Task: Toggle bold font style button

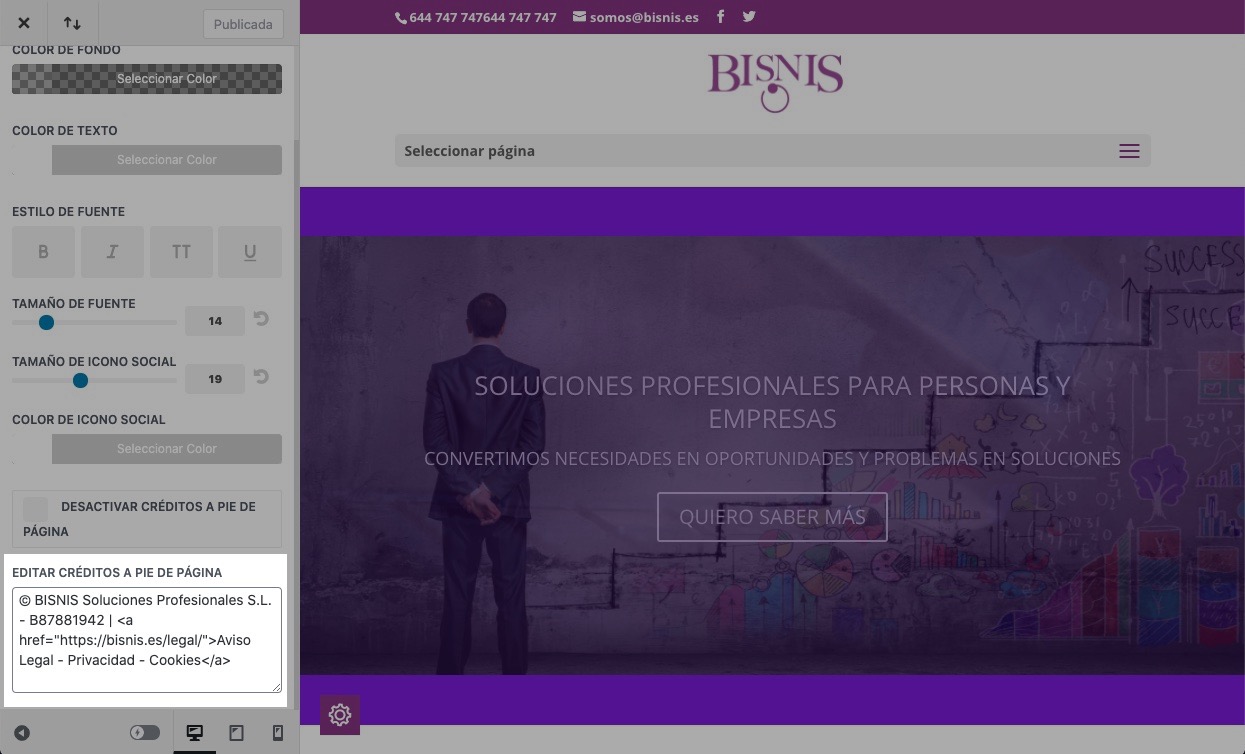Action: coord(43,252)
